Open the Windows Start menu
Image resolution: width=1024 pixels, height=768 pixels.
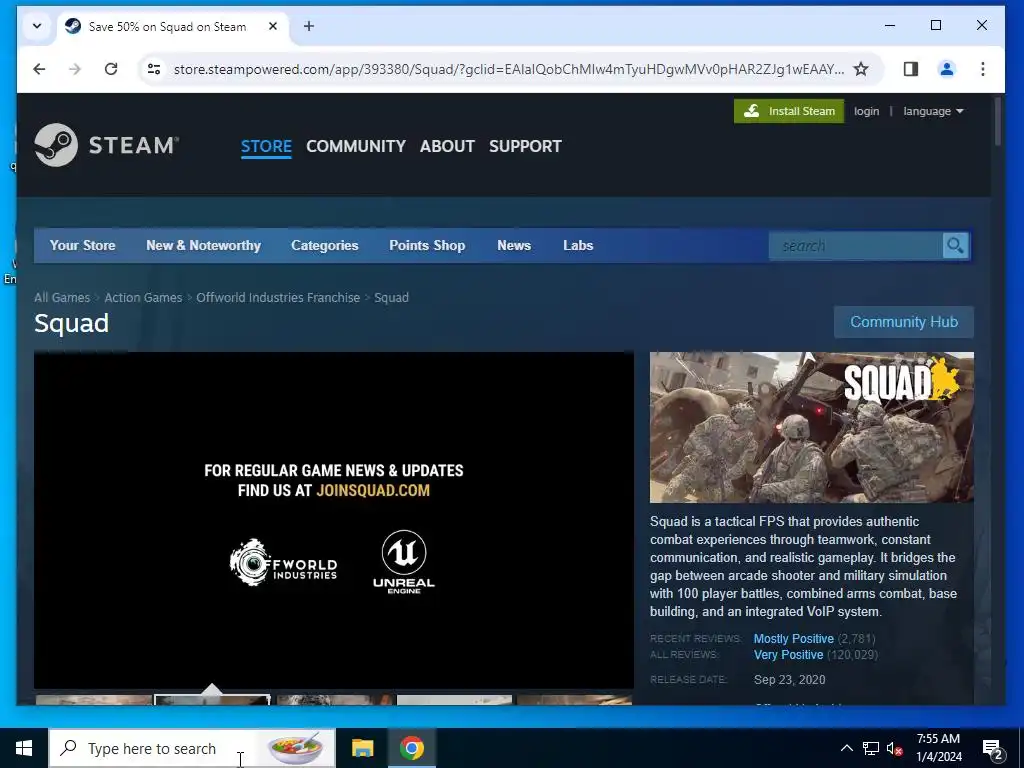(24, 748)
